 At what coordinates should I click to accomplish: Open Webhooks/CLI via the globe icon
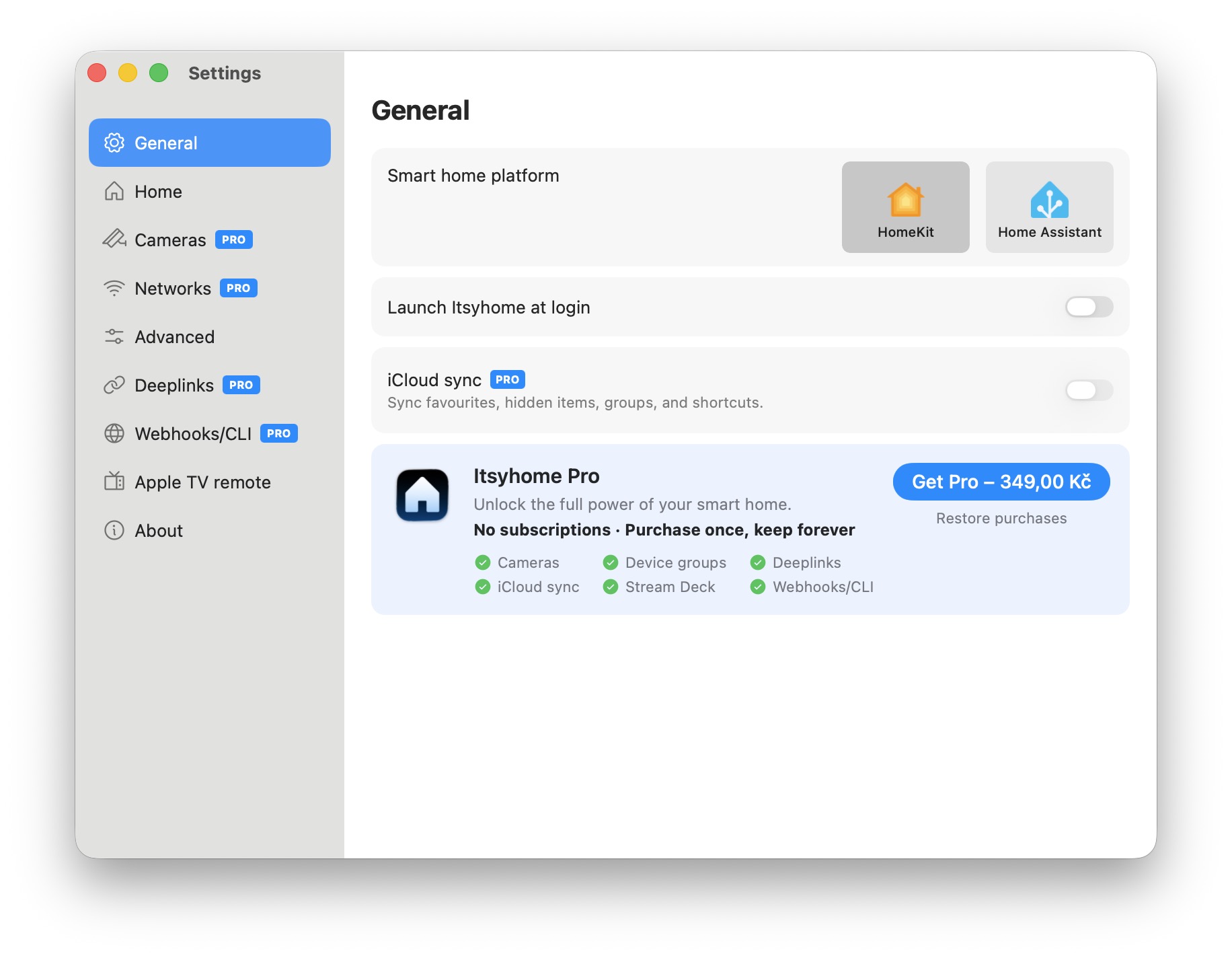pyautogui.click(x=114, y=433)
